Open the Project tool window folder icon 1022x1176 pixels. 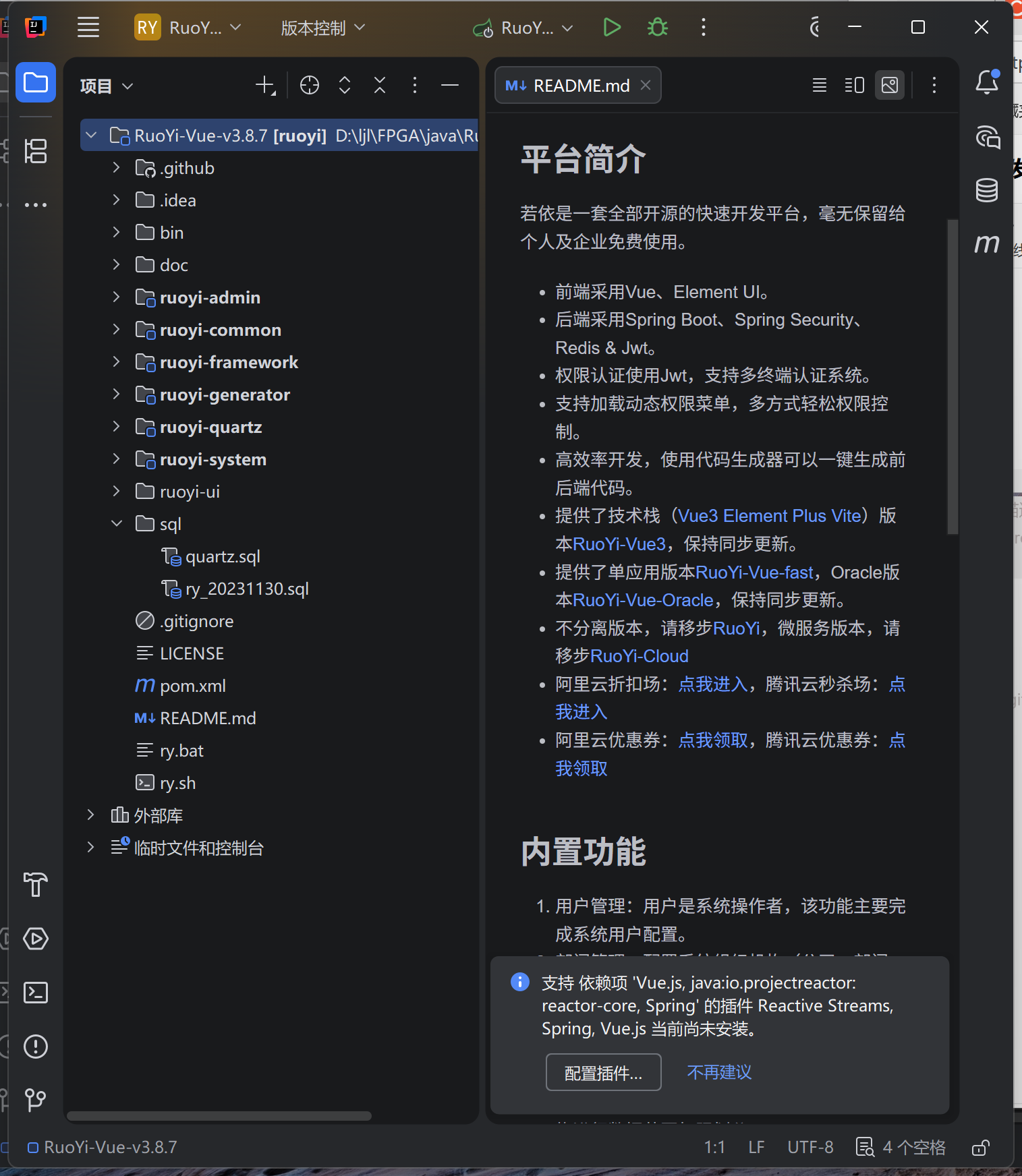click(36, 83)
